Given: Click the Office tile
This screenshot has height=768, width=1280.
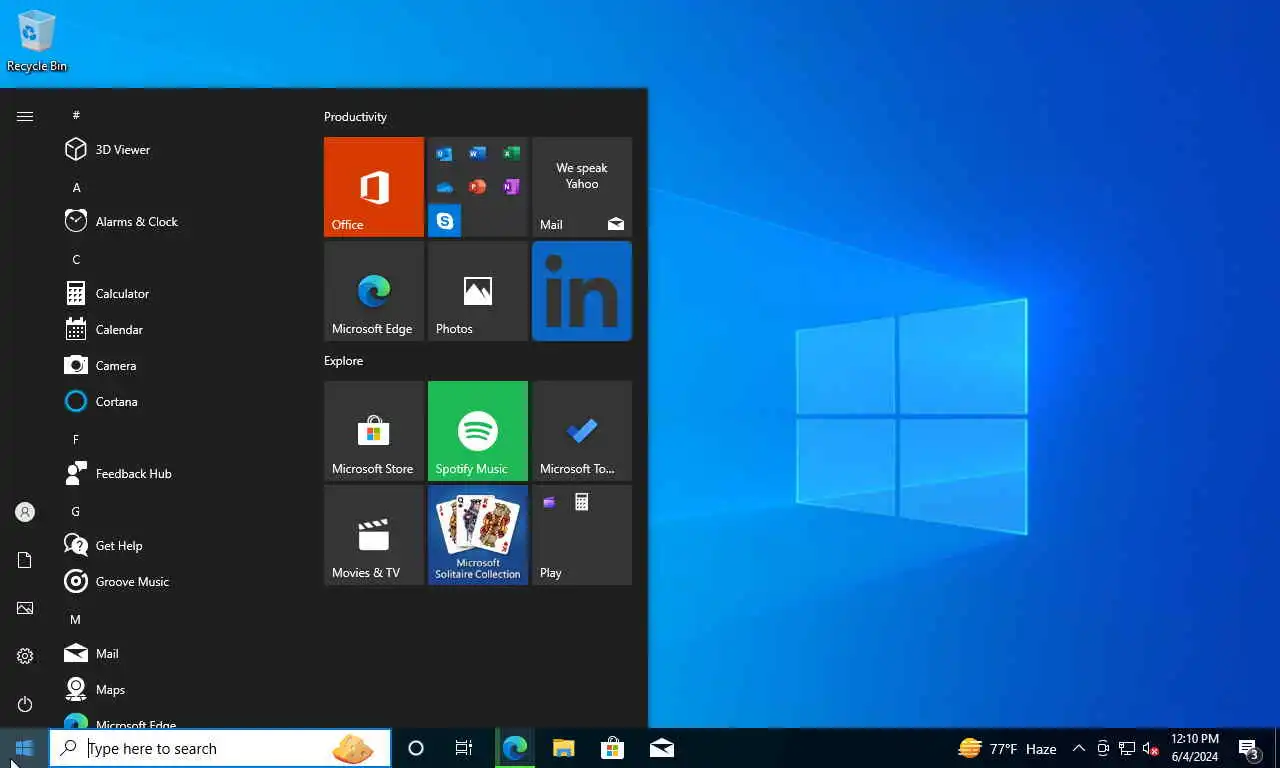Looking at the screenshot, I should point(374,187).
